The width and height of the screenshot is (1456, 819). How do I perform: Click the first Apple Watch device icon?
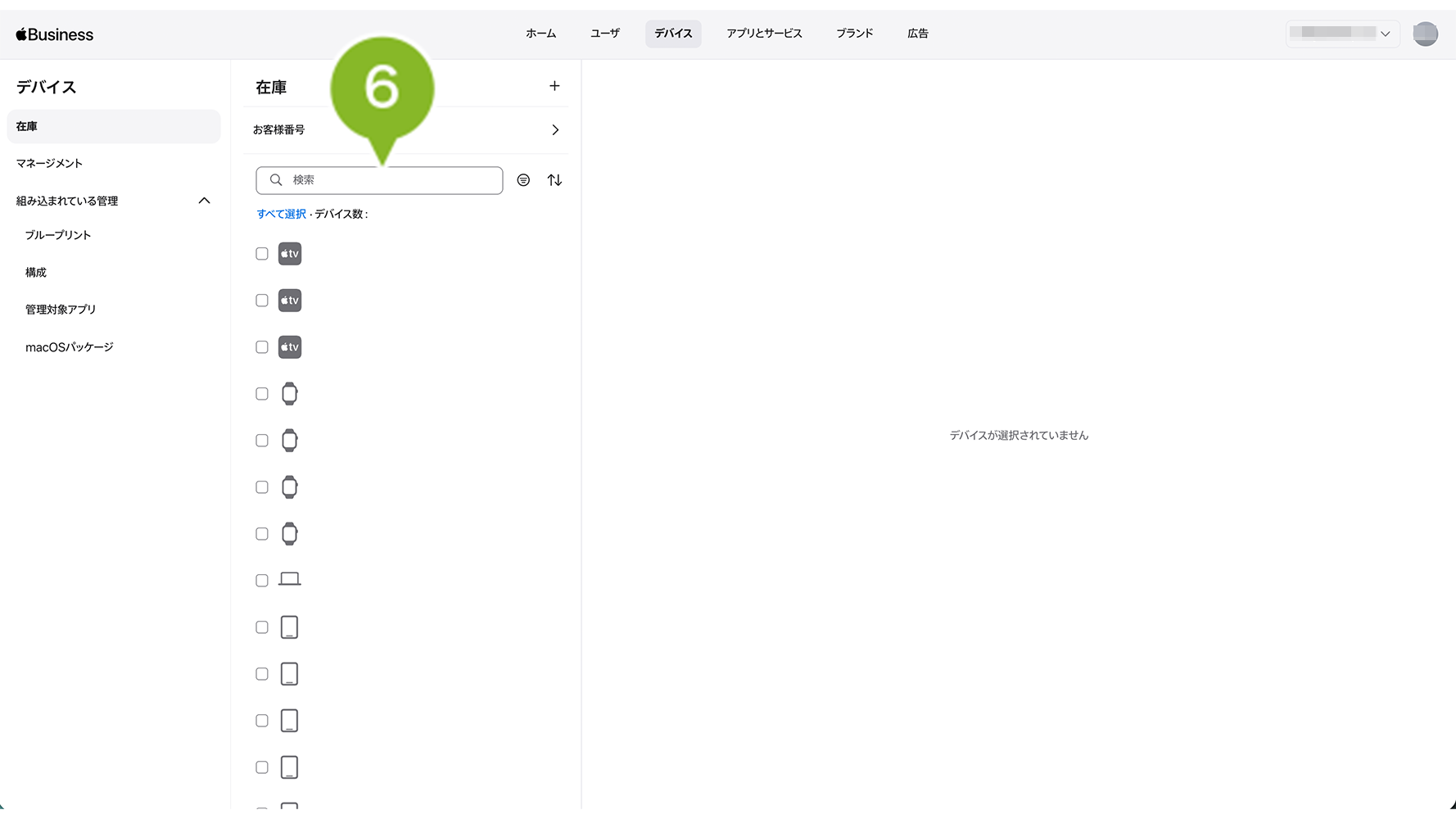point(290,394)
